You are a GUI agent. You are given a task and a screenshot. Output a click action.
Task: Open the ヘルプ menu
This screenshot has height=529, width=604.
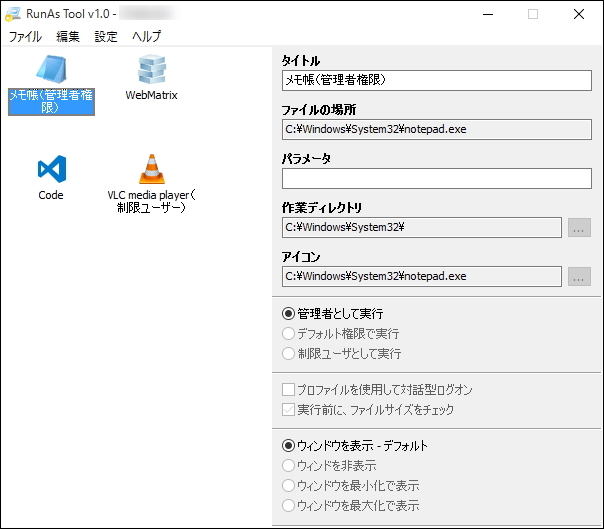[146, 37]
